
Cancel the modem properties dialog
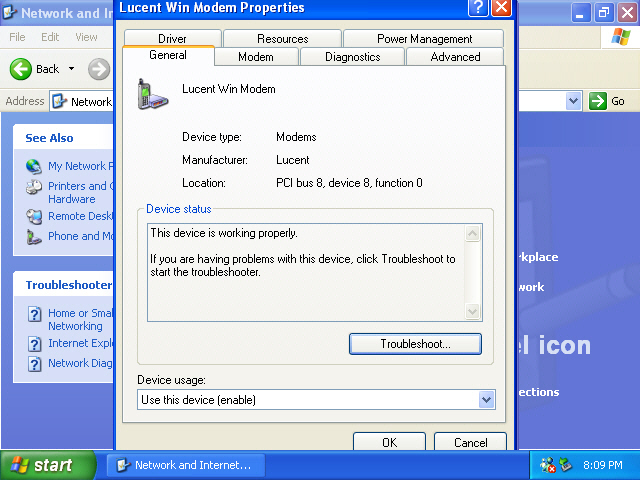(470, 442)
